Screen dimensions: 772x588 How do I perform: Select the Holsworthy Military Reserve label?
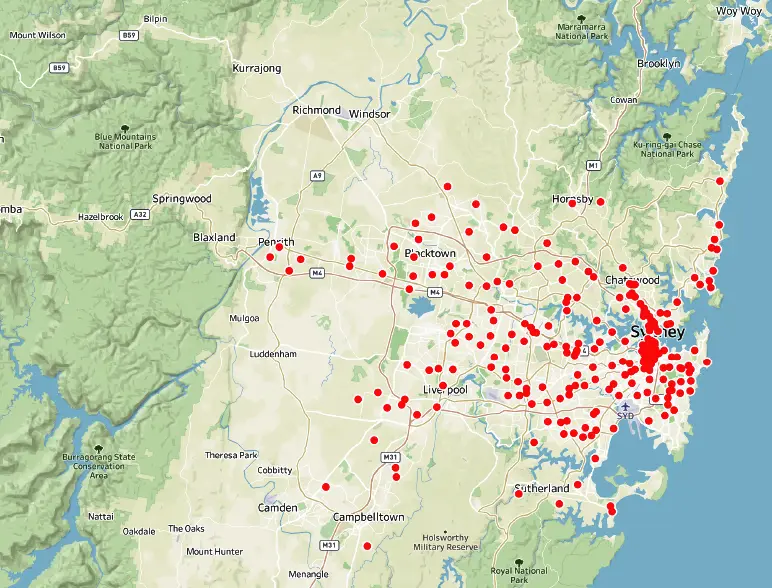click(445, 542)
